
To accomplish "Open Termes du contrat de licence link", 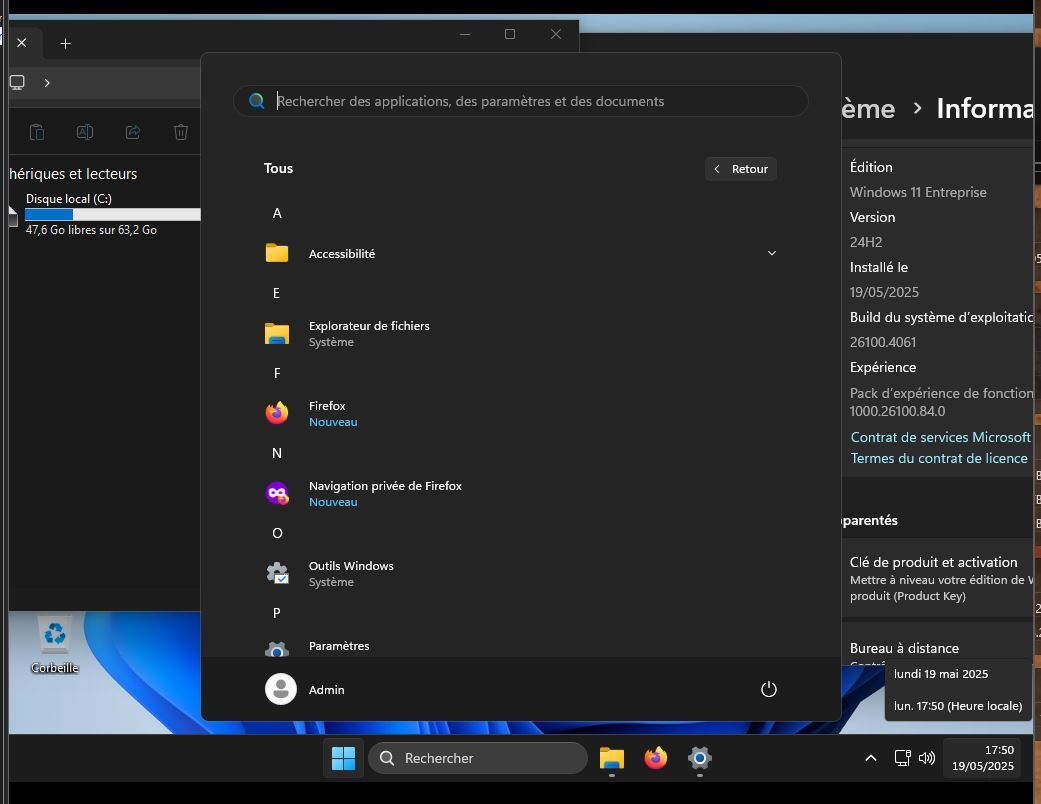I will (x=938, y=458).
